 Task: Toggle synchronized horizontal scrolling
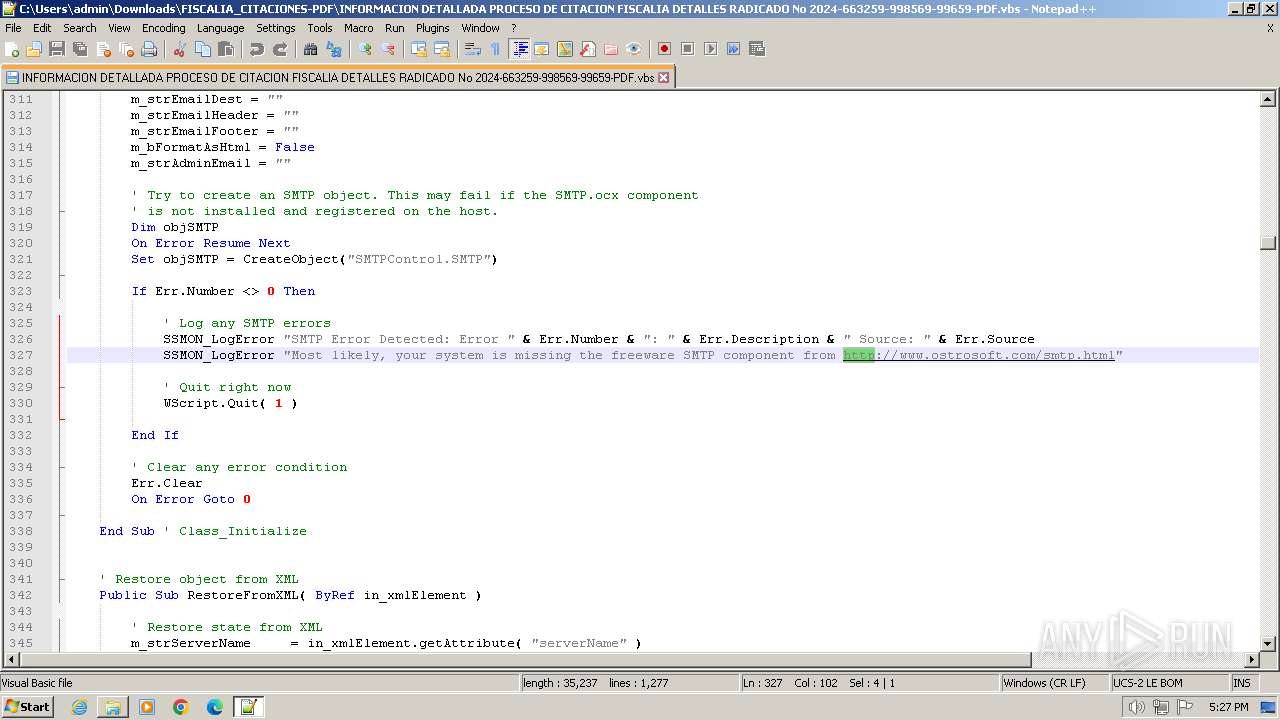441,49
